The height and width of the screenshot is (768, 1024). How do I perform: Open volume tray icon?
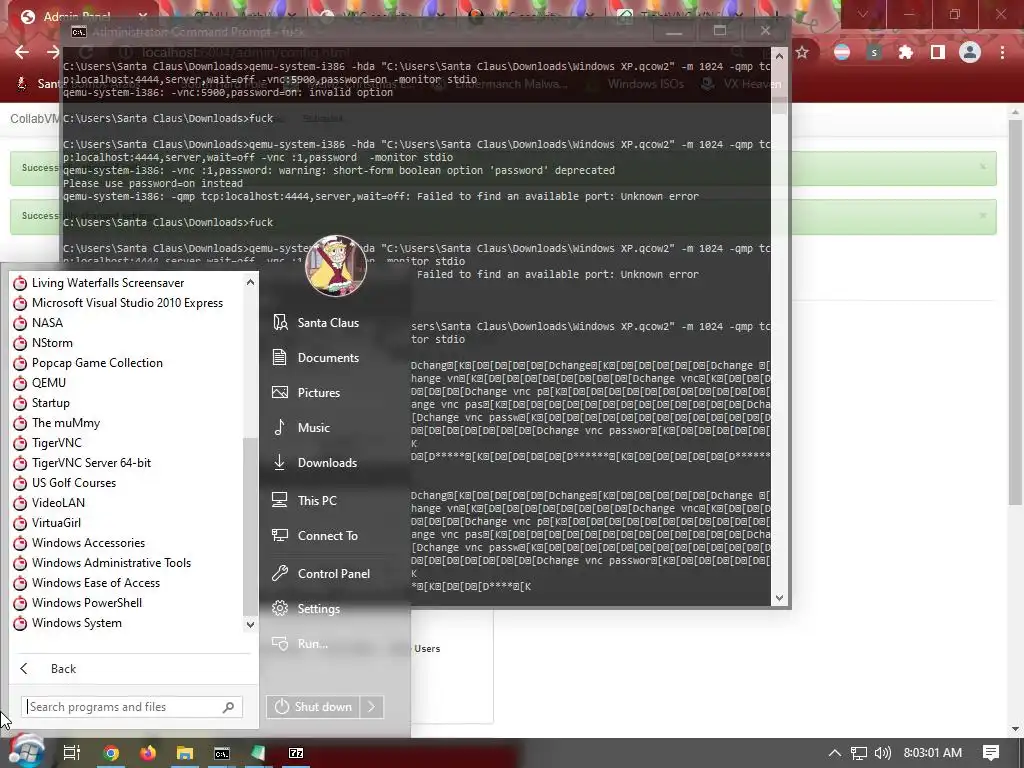tap(882, 753)
